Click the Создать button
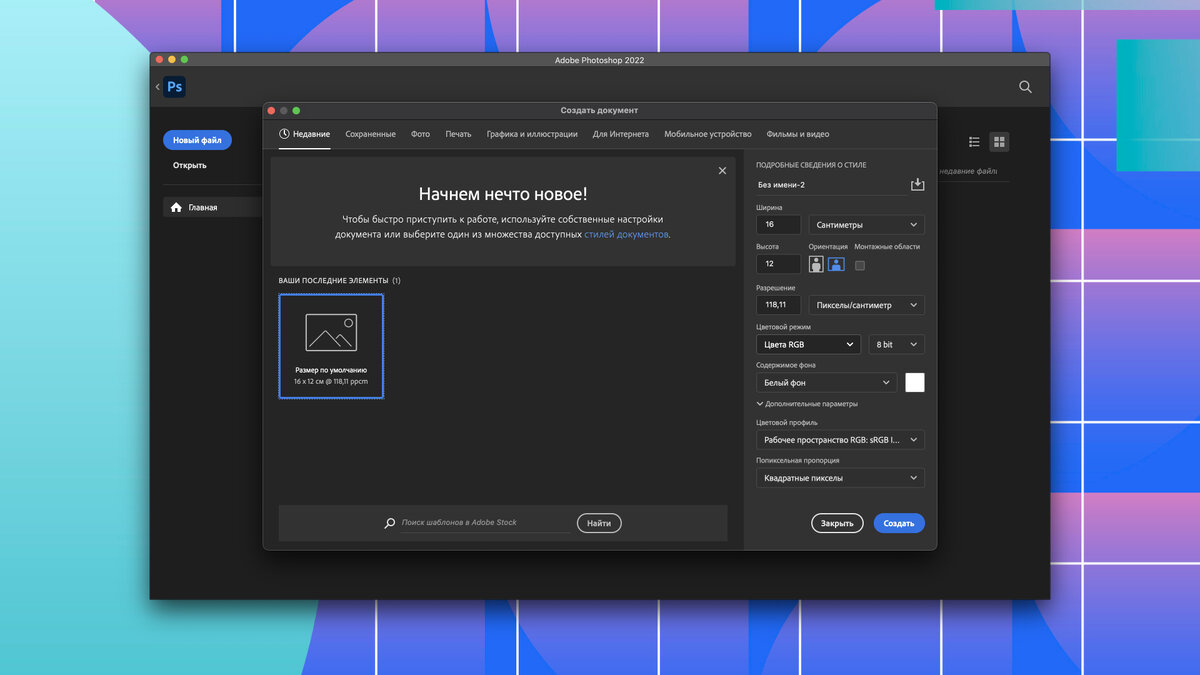The image size is (1200, 675). tap(899, 523)
